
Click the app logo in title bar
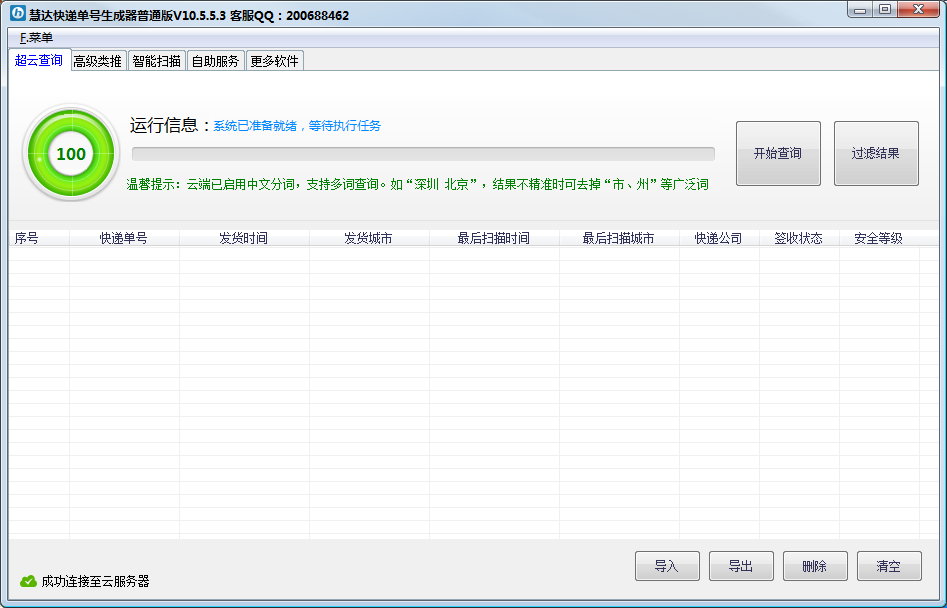coord(18,13)
